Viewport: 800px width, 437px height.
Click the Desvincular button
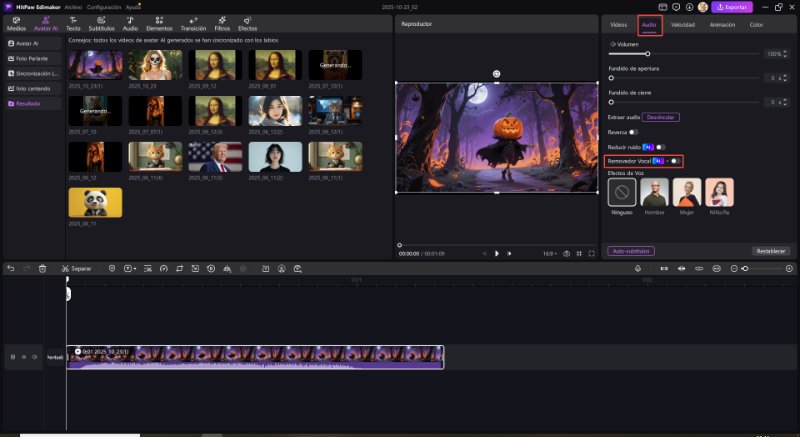[660, 117]
